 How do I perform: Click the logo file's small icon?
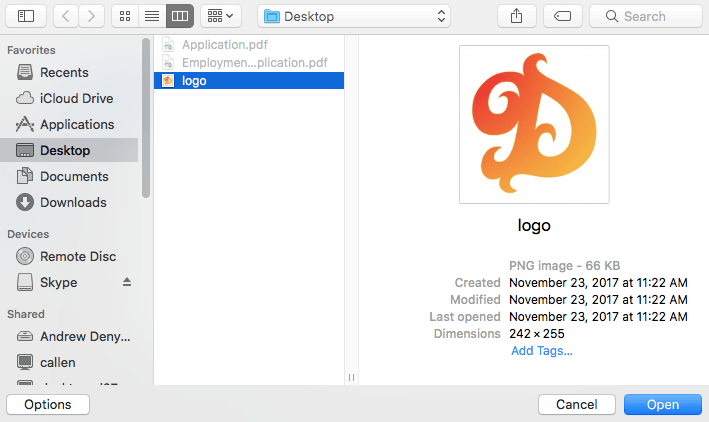tap(168, 81)
